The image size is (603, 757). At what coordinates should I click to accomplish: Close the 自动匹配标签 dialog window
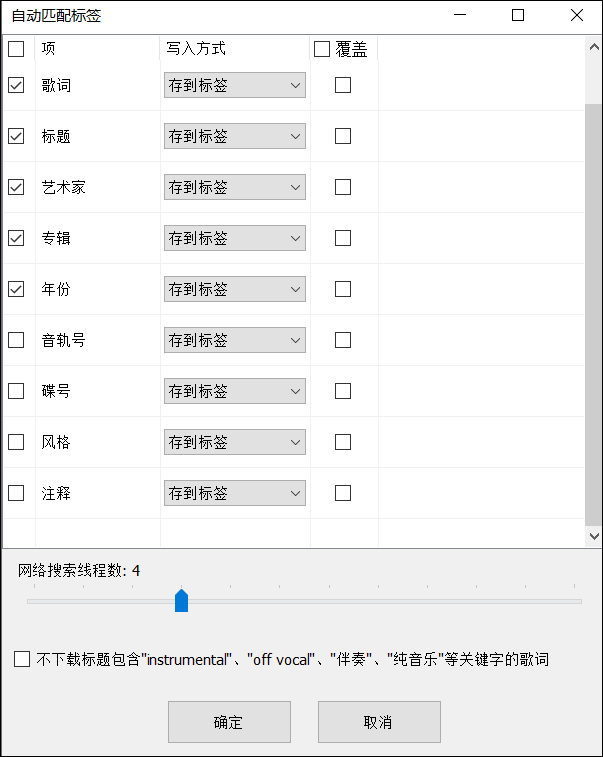click(x=577, y=15)
